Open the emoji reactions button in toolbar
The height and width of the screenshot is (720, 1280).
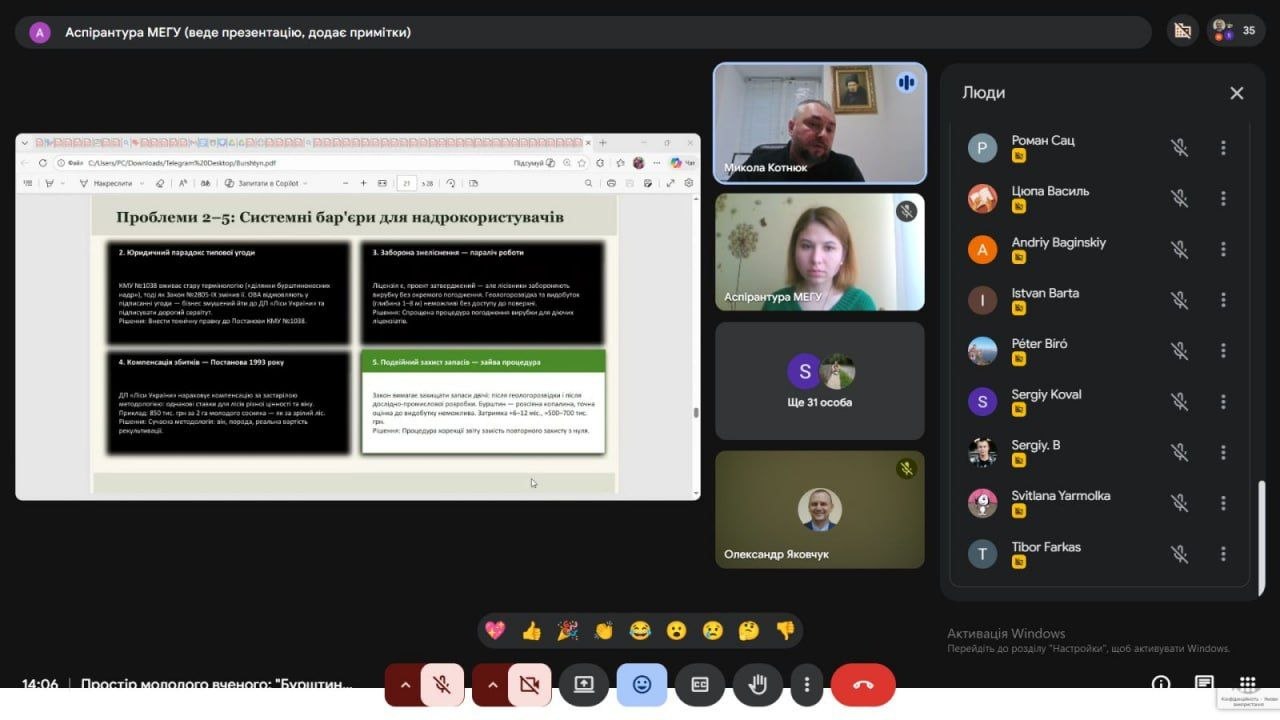click(x=641, y=685)
